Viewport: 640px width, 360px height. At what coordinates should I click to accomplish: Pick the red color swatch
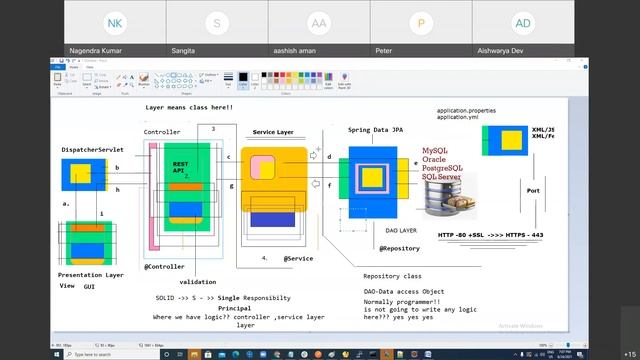[282, 75]
